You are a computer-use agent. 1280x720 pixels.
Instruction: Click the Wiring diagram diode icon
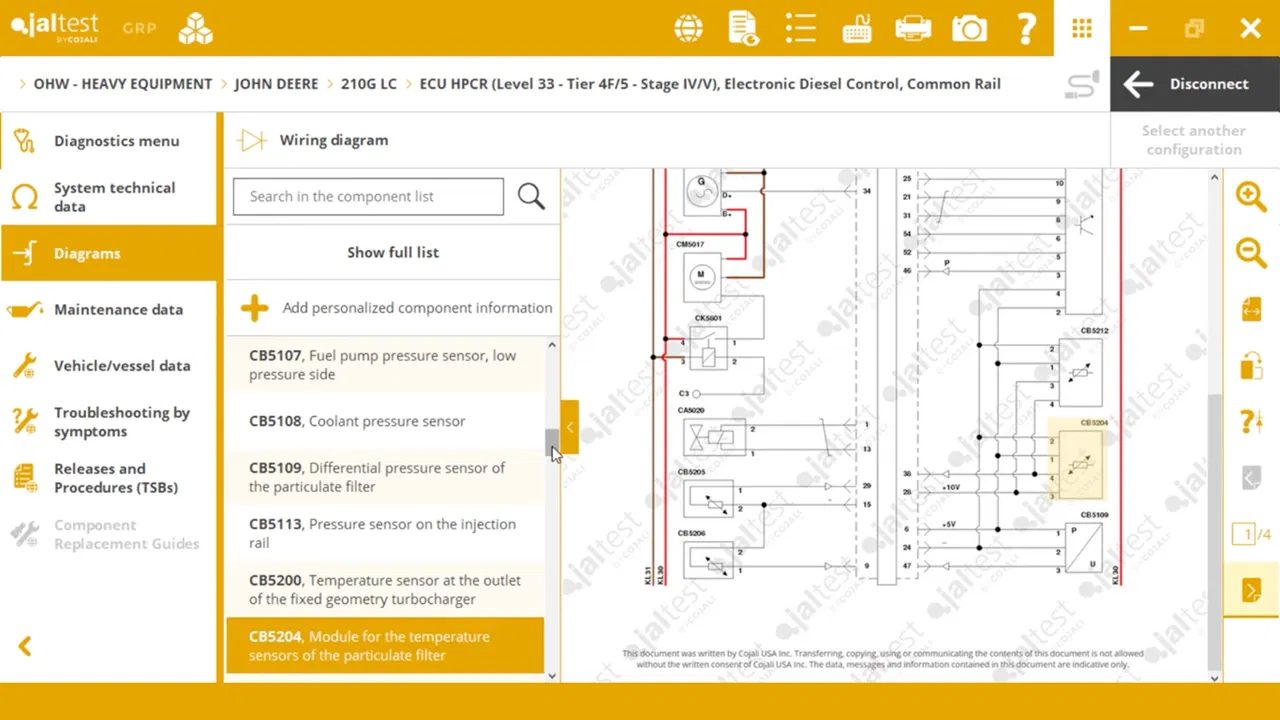coord(252,140)
